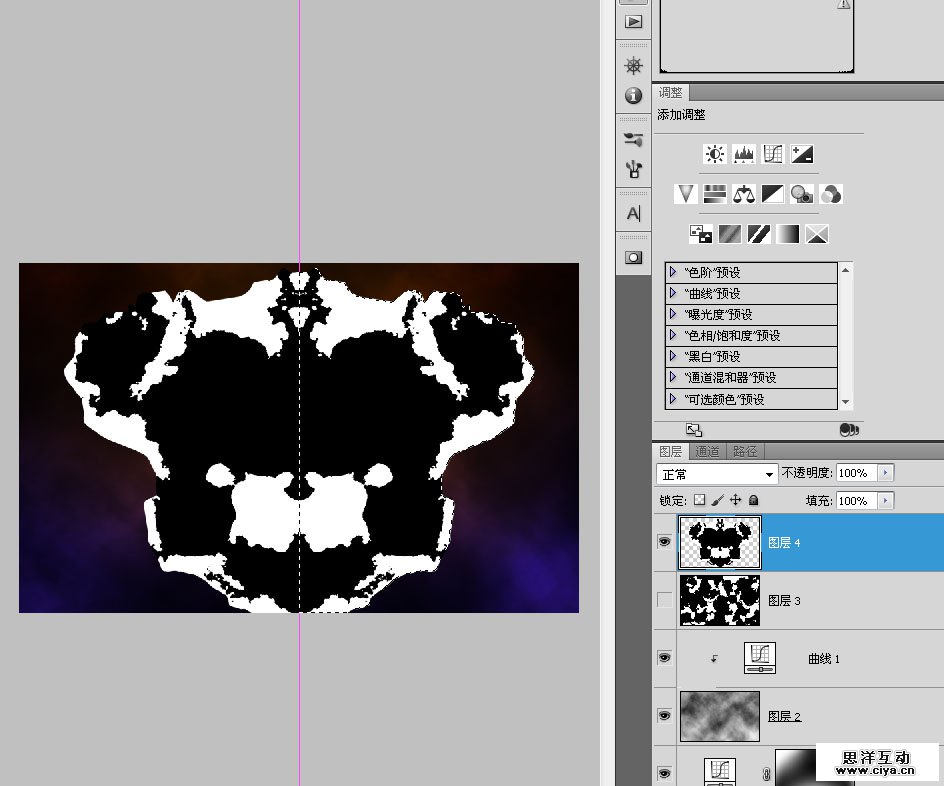
Task: Click the Gradient Map adjustment icon
Action: (x=789, y=234)
